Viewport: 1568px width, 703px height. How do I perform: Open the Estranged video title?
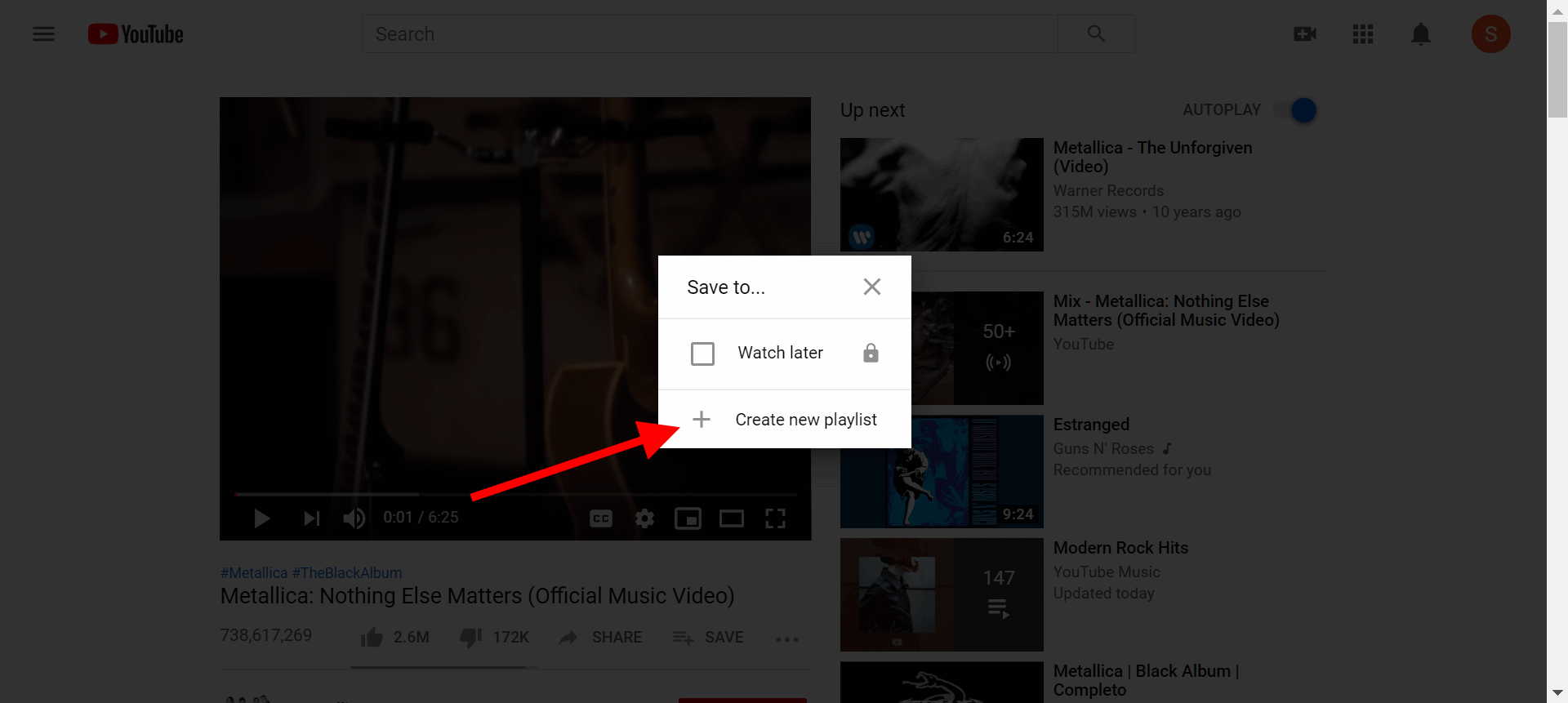1091,425
